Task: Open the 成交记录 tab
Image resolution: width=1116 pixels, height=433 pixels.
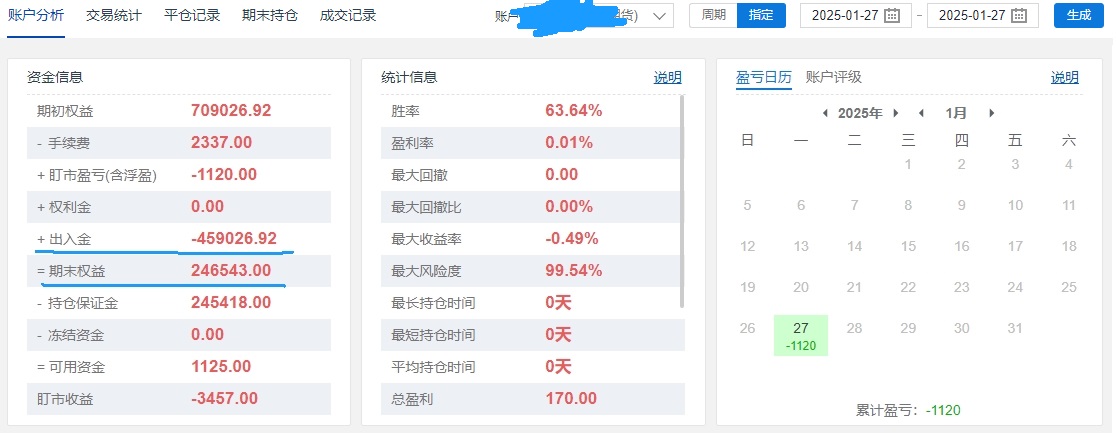Action: 348,16
